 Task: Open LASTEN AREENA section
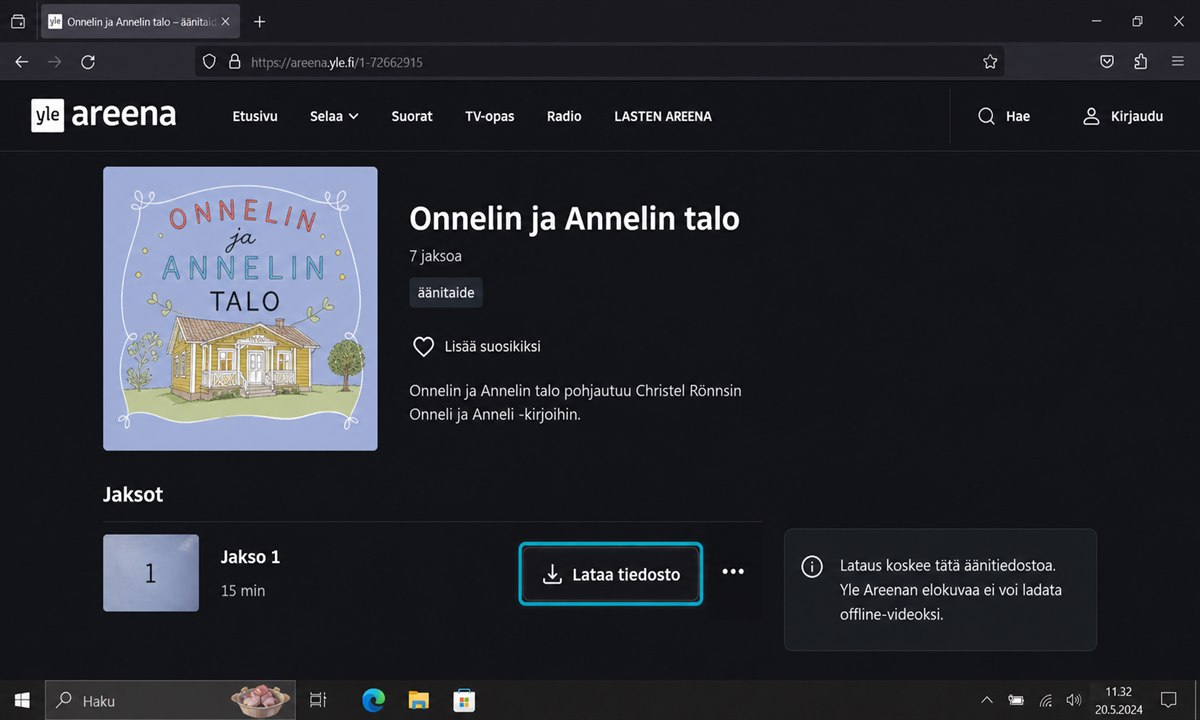click(x=663, y=116)
